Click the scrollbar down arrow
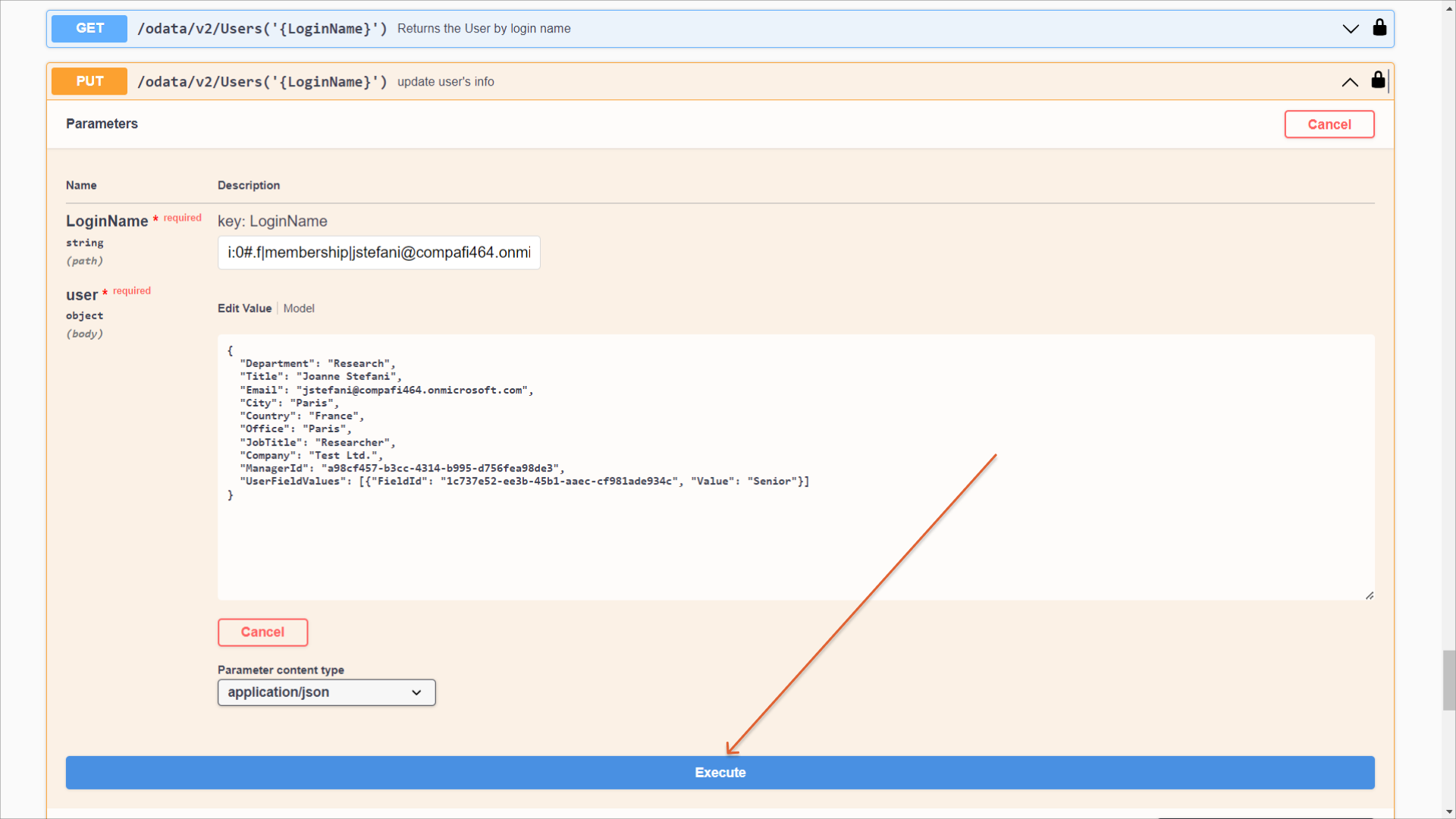Viewport: 1456px width, 819px height. (1448, 812)
